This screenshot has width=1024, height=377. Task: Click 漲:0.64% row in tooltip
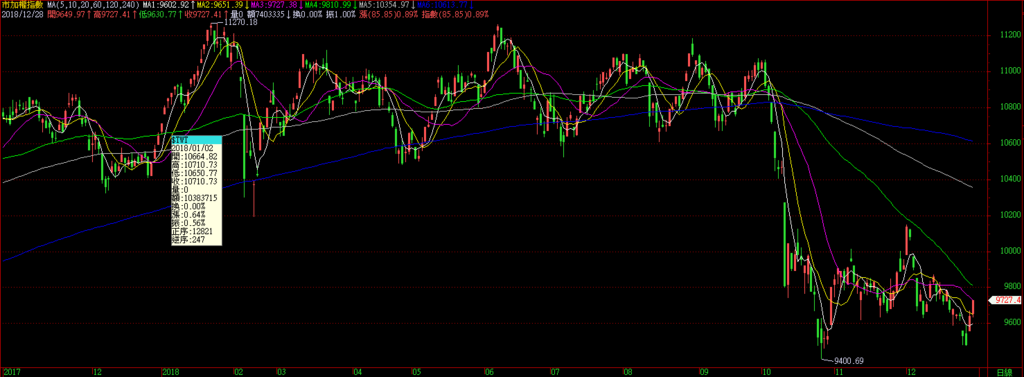point(189,214)
